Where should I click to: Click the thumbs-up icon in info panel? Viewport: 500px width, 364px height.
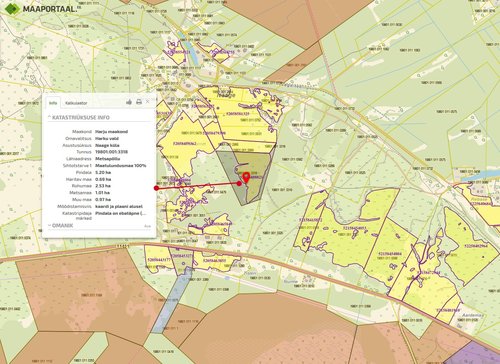click(x=129, y=102)
